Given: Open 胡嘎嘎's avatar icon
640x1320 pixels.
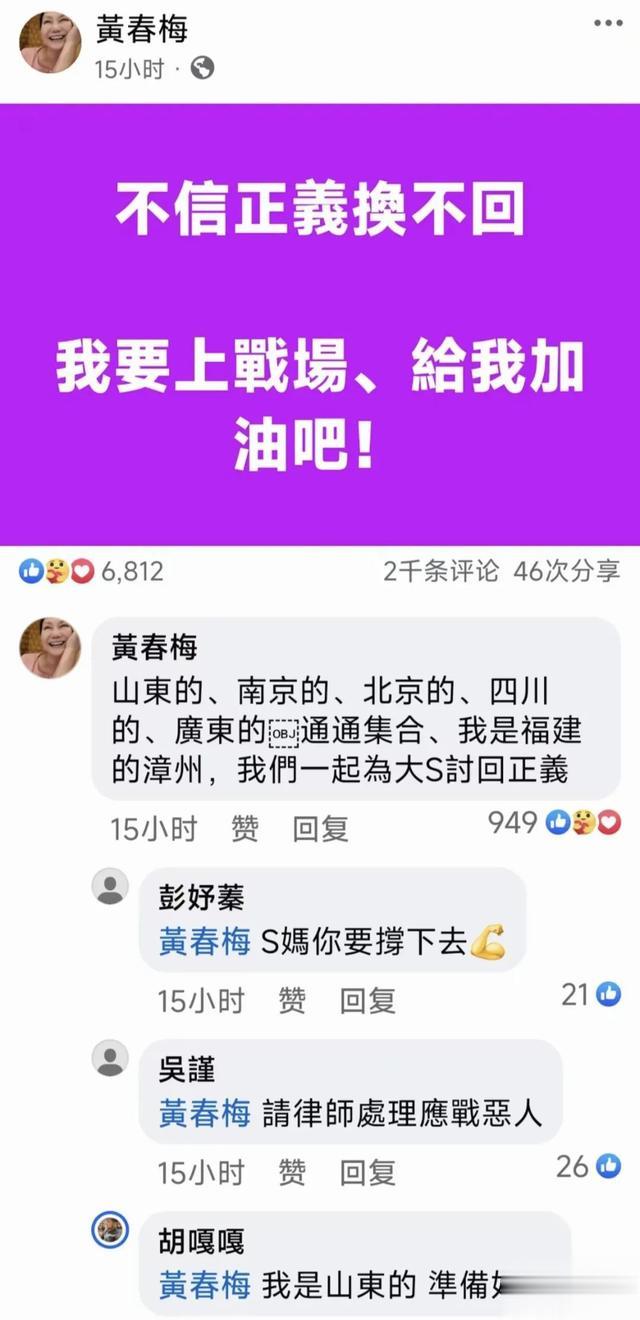Looking at the screenshot, I should (110, 1230).
